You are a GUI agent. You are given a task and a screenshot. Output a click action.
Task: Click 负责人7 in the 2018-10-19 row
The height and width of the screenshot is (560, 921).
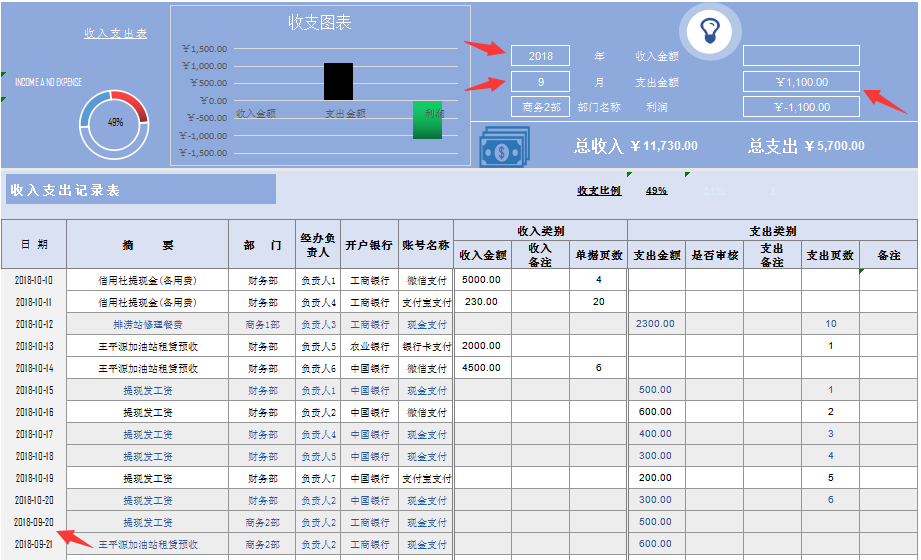click(318, 478)
